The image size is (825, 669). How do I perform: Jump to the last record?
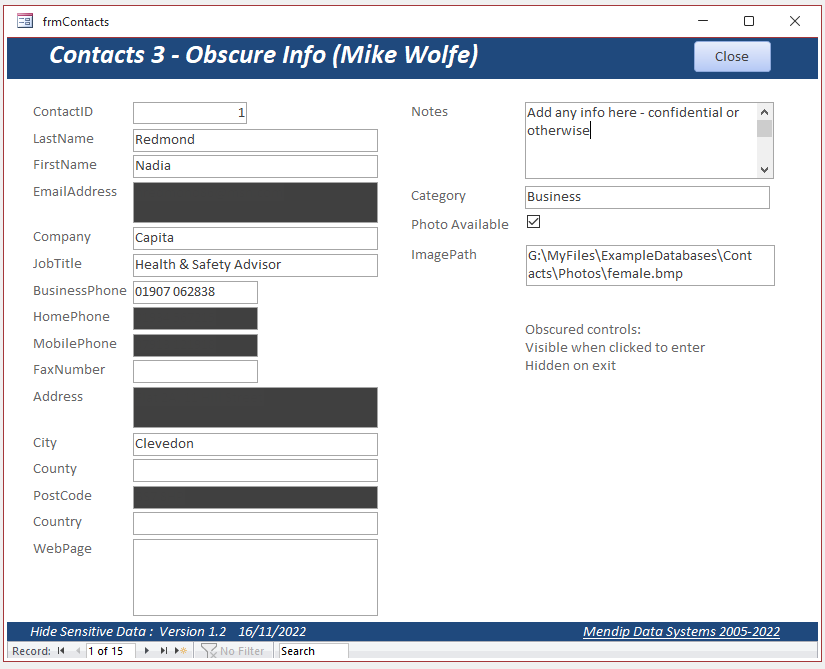pyautogui.click(x=164, y=651)
